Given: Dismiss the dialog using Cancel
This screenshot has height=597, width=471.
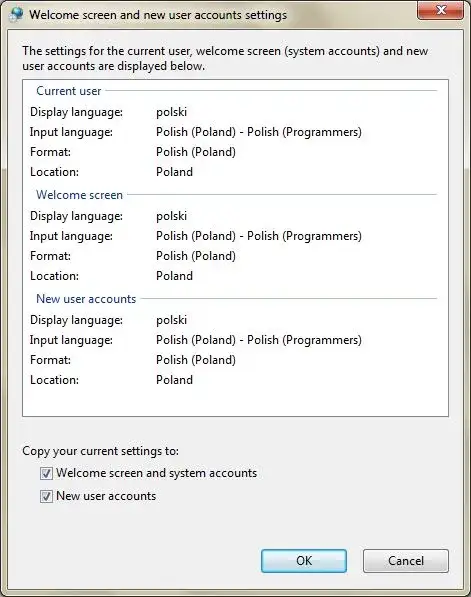Looking at the screenshot, I should [406, 561].
